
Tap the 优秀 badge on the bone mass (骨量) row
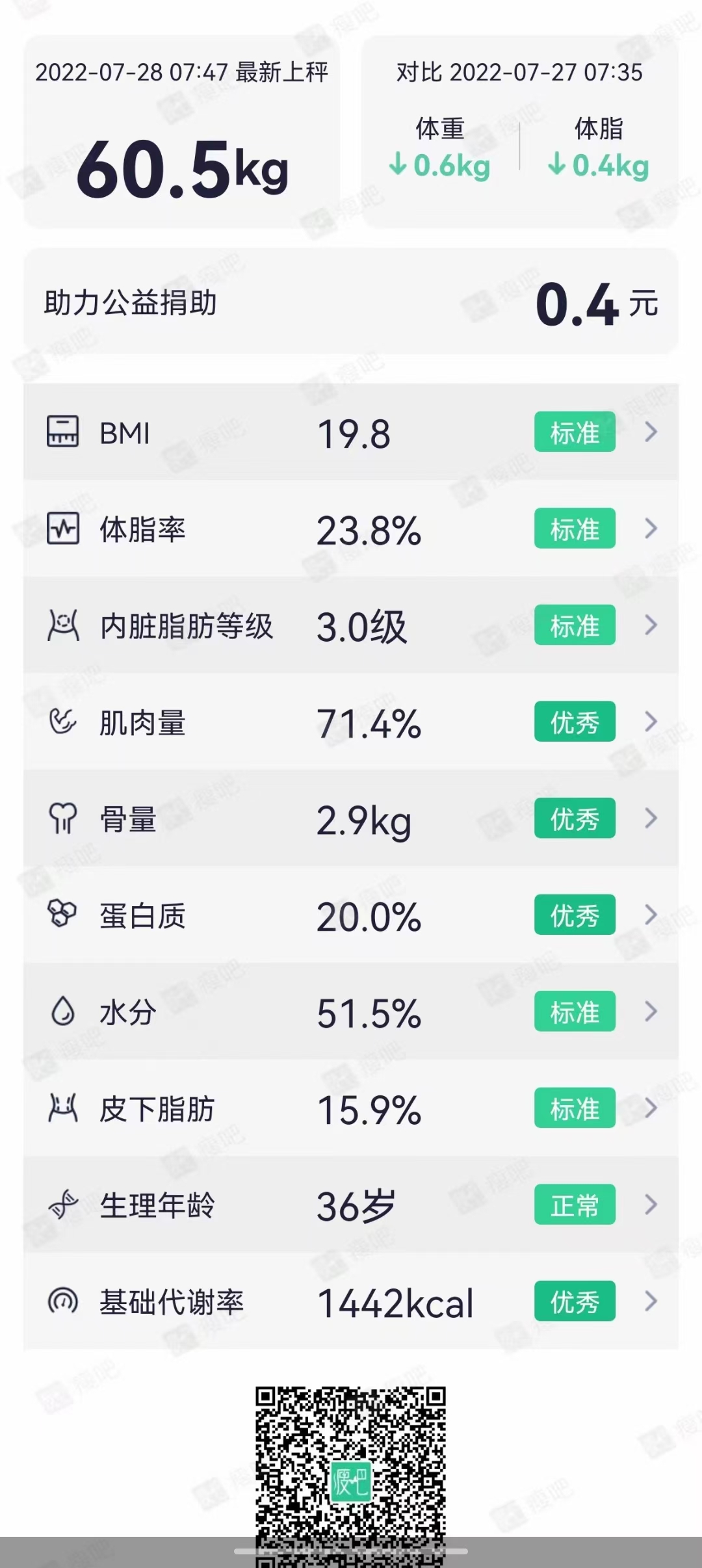pyautogui.click(x=575, y=818)
